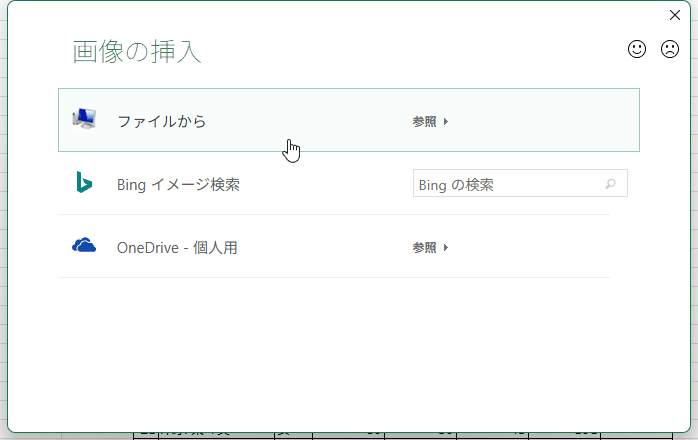Select the OneDrive - 個人用 label

[x=177, y=247]
